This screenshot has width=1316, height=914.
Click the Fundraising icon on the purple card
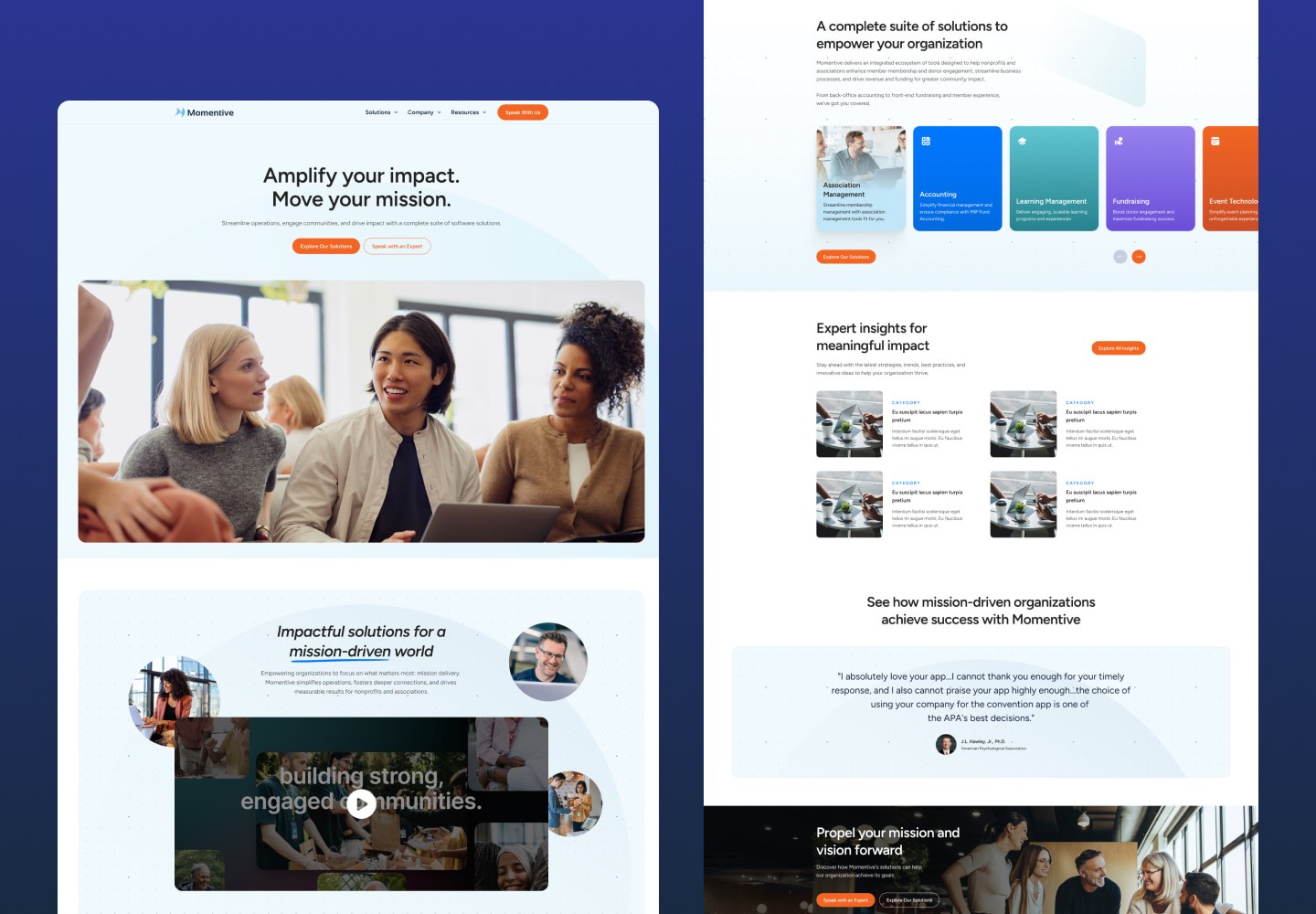(x=1119, y=141)
